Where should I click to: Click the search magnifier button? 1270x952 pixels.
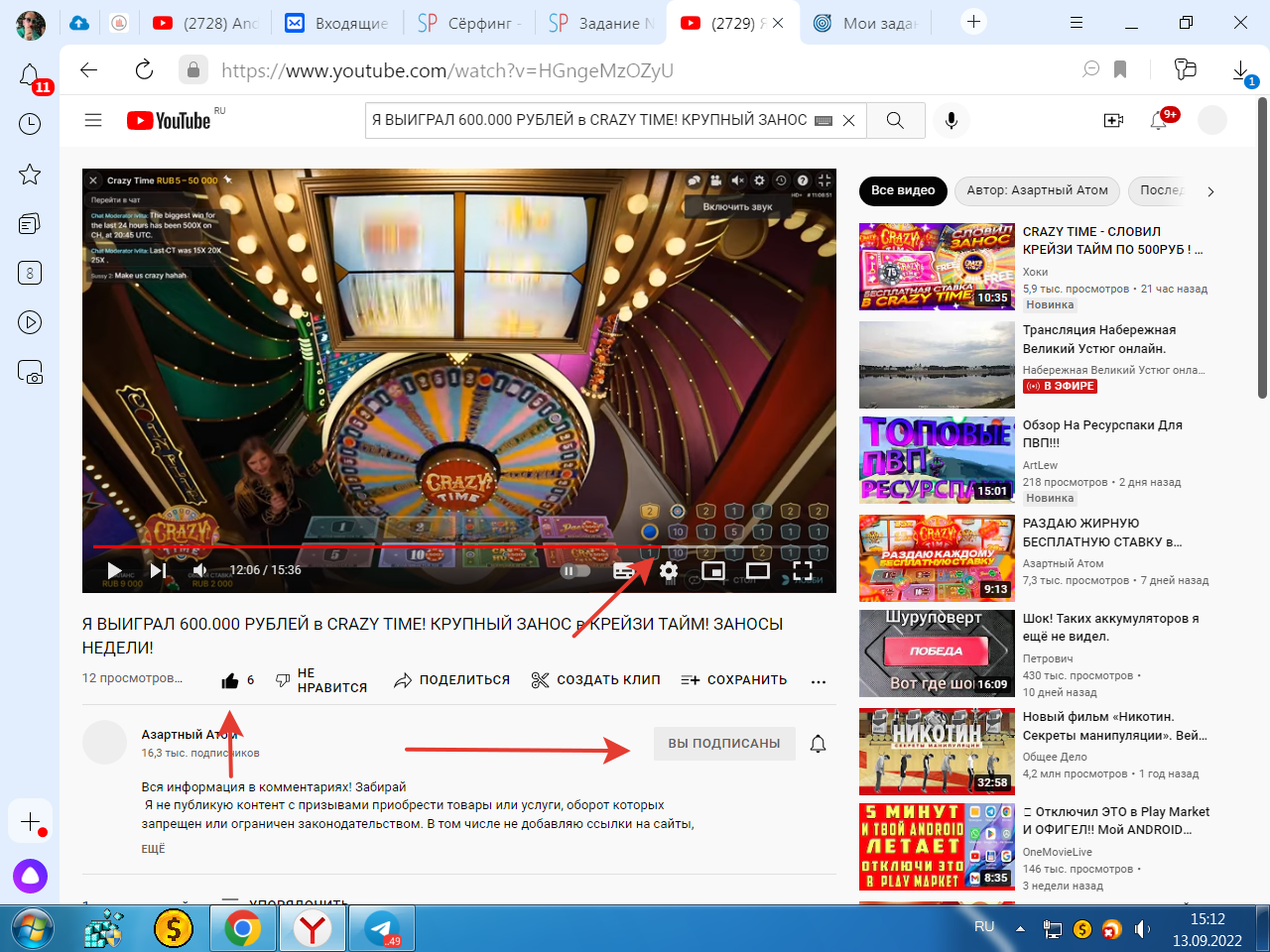click(895, 120)
